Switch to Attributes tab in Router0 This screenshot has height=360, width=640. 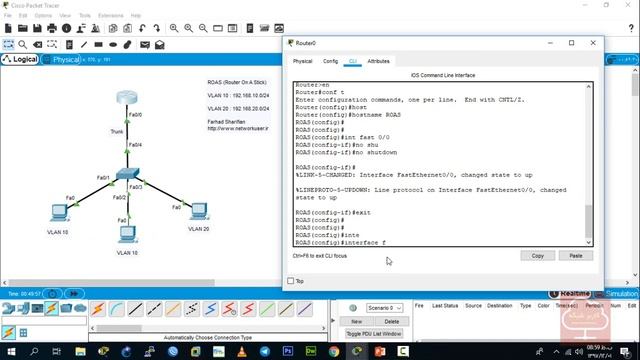click(378, 61)
